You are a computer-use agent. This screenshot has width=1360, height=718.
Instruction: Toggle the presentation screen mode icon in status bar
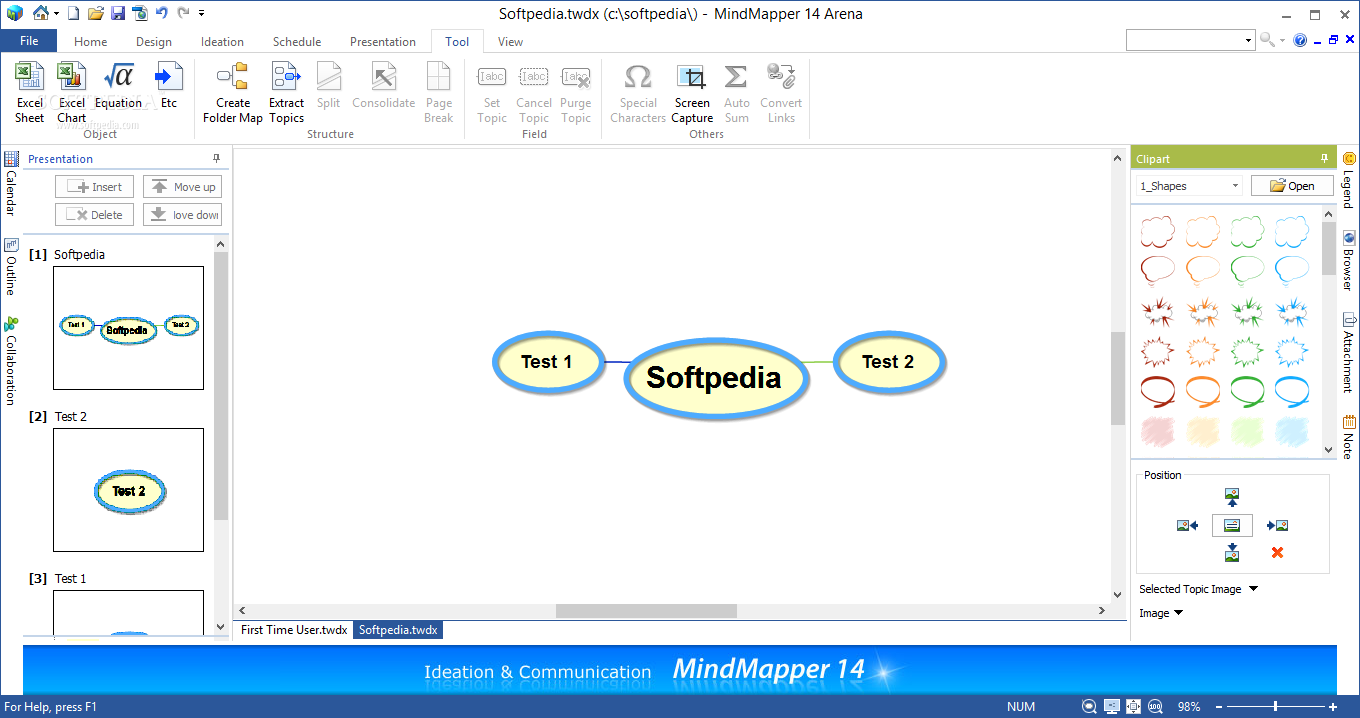(x=1112, y=707)
